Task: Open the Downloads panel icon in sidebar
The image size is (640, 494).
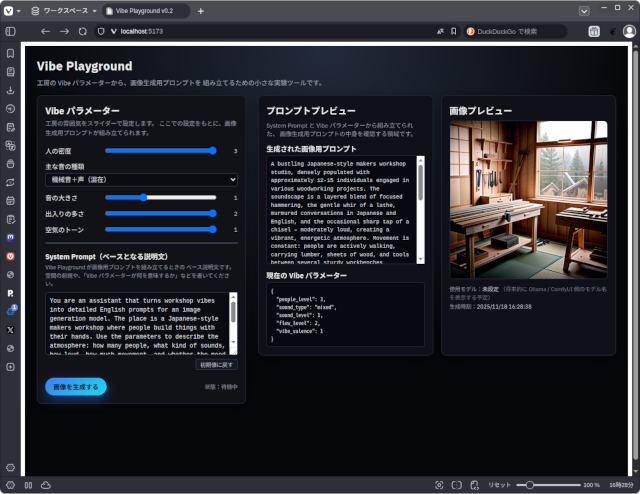Action: (x=10, y=90)
